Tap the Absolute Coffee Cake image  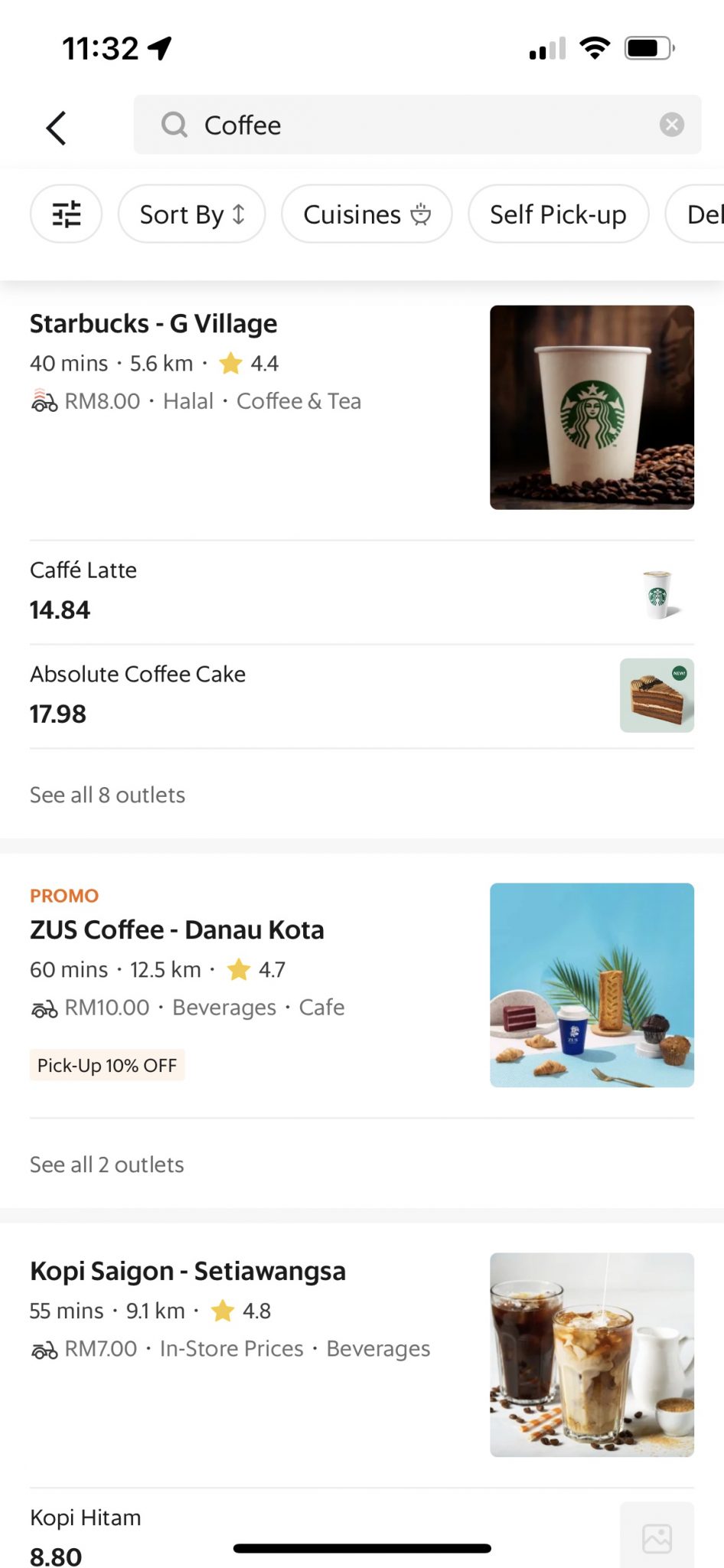pyautogui.click(x=657, y=695)
